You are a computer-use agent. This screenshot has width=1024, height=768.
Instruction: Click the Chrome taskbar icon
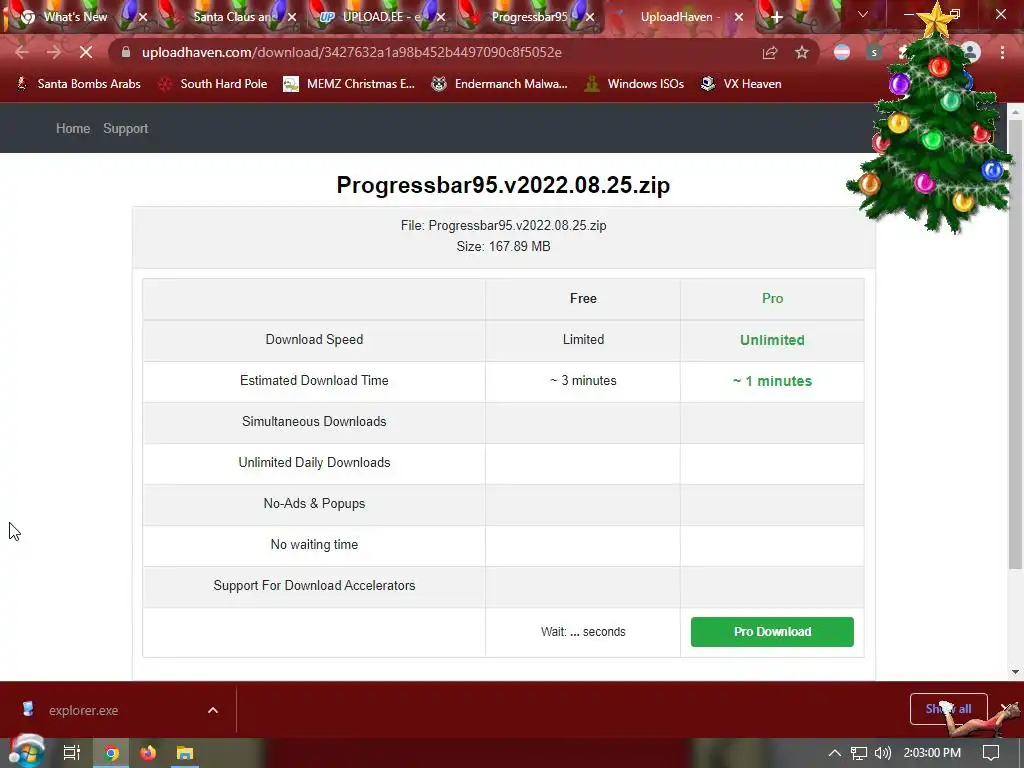tap(112, 753)
